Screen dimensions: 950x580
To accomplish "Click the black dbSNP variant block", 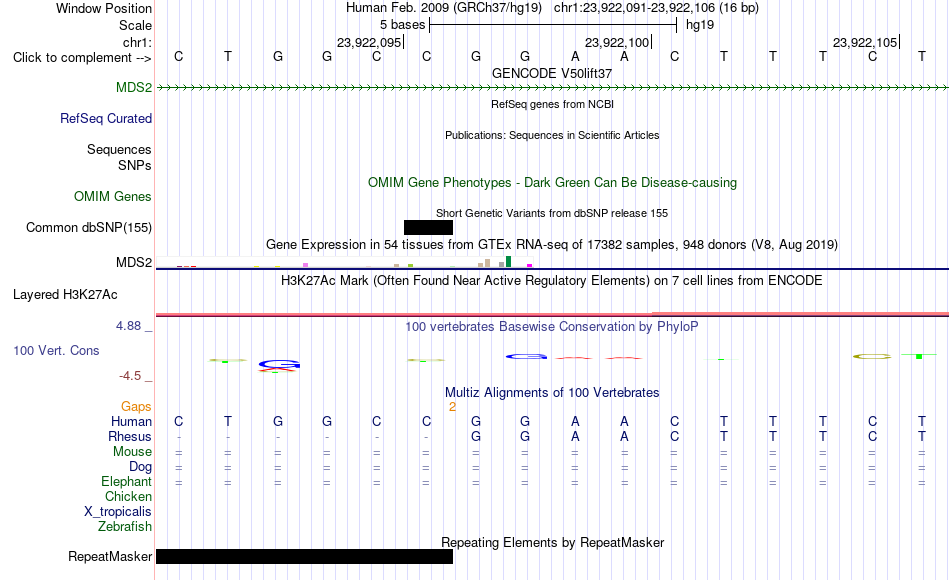I will [428, 227].
